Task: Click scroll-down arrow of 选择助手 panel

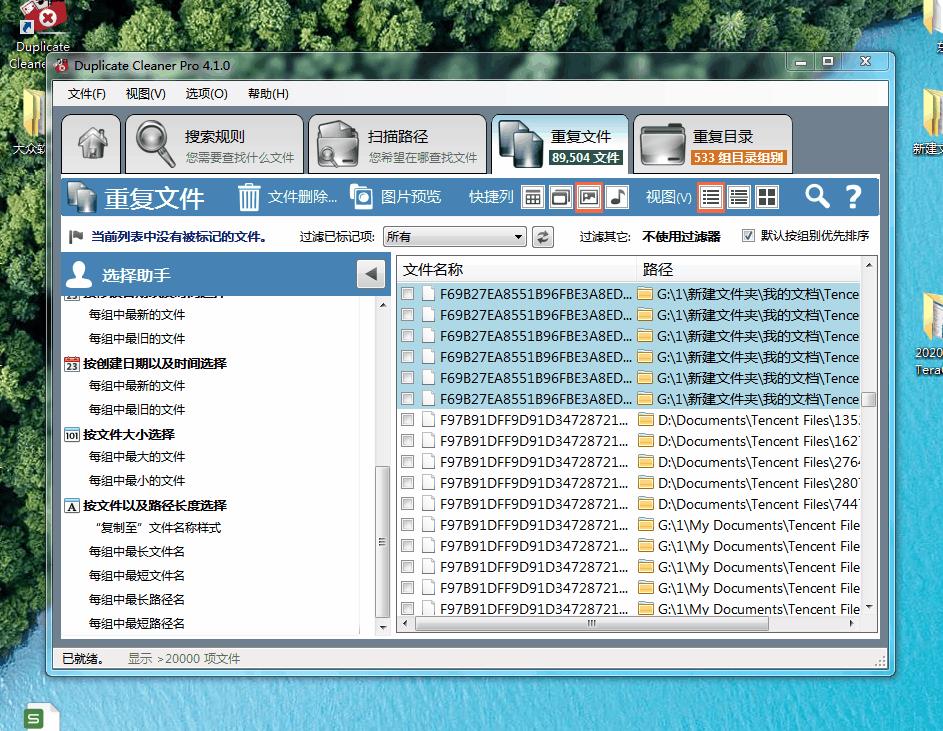Action: [x=383, y=628]
